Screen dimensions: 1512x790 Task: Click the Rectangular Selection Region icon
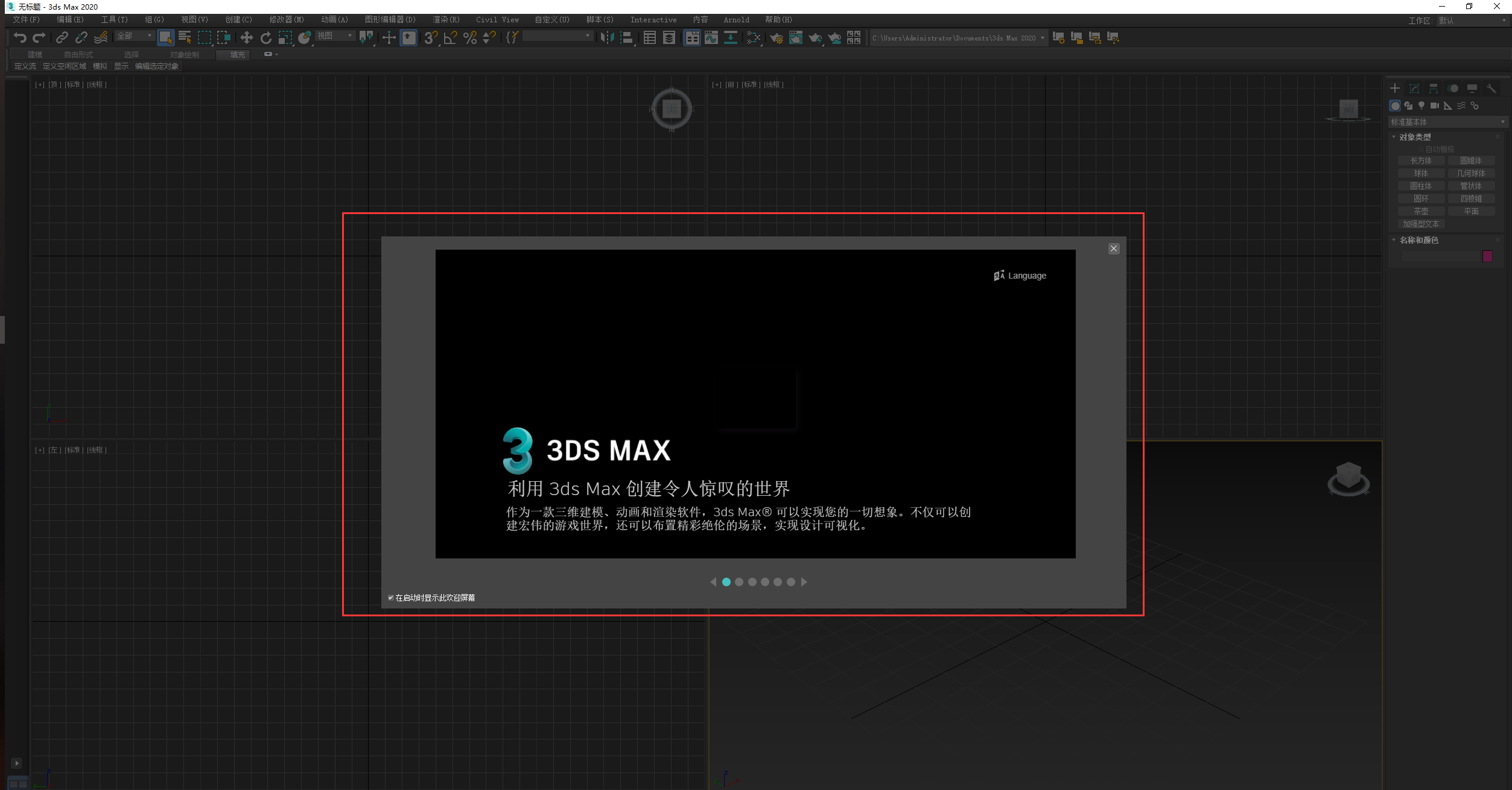205,37
